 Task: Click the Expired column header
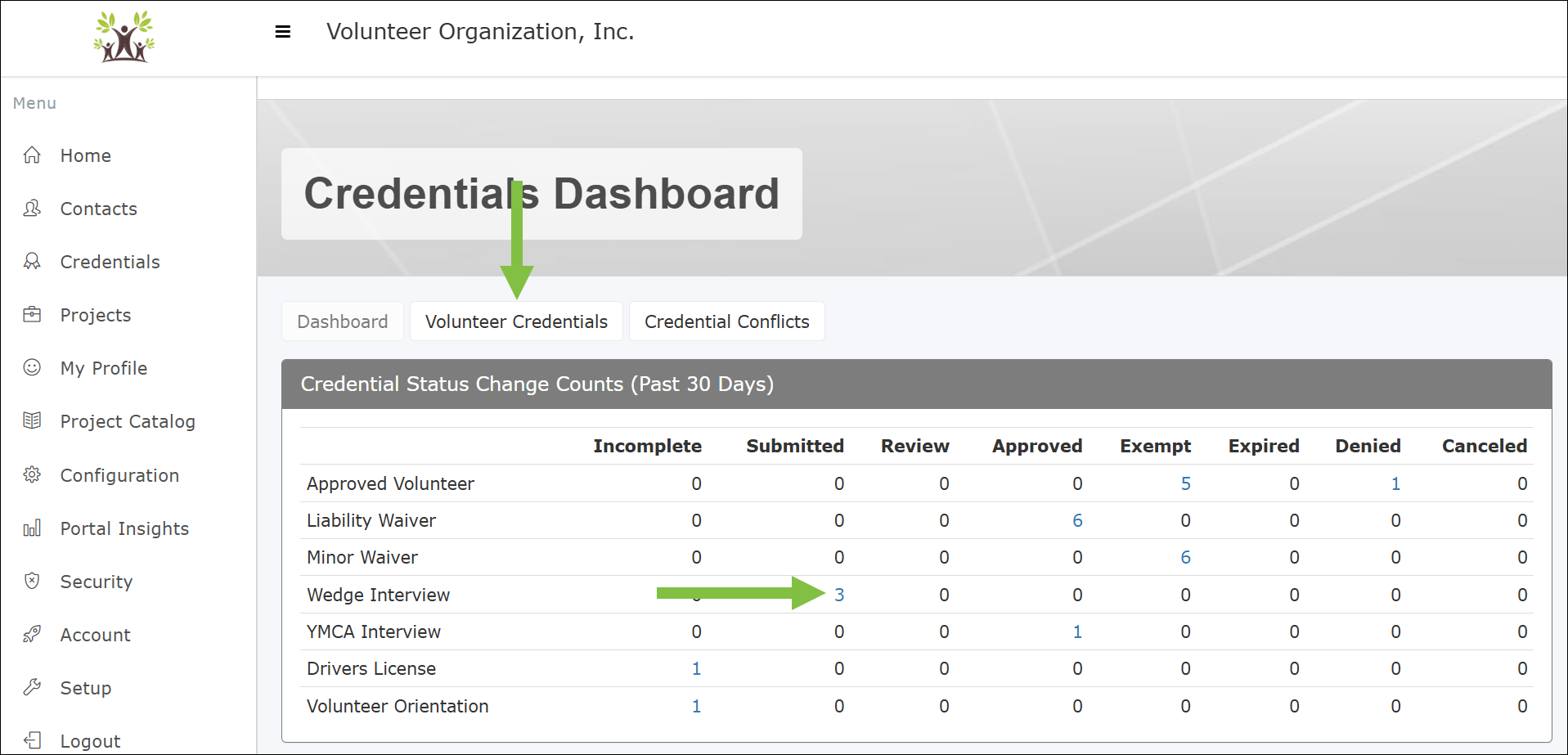point(1264,446)
